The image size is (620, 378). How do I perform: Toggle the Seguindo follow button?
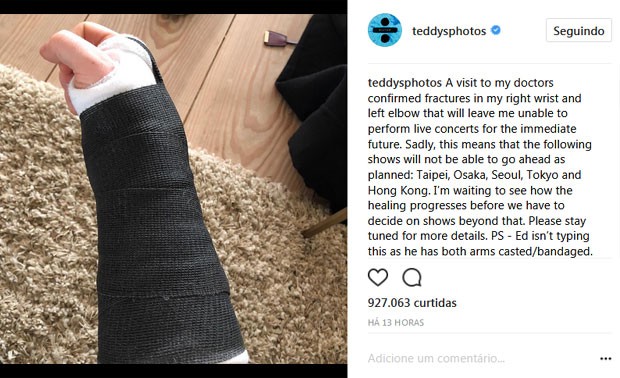pyautogui.click(x=578, y=30)
